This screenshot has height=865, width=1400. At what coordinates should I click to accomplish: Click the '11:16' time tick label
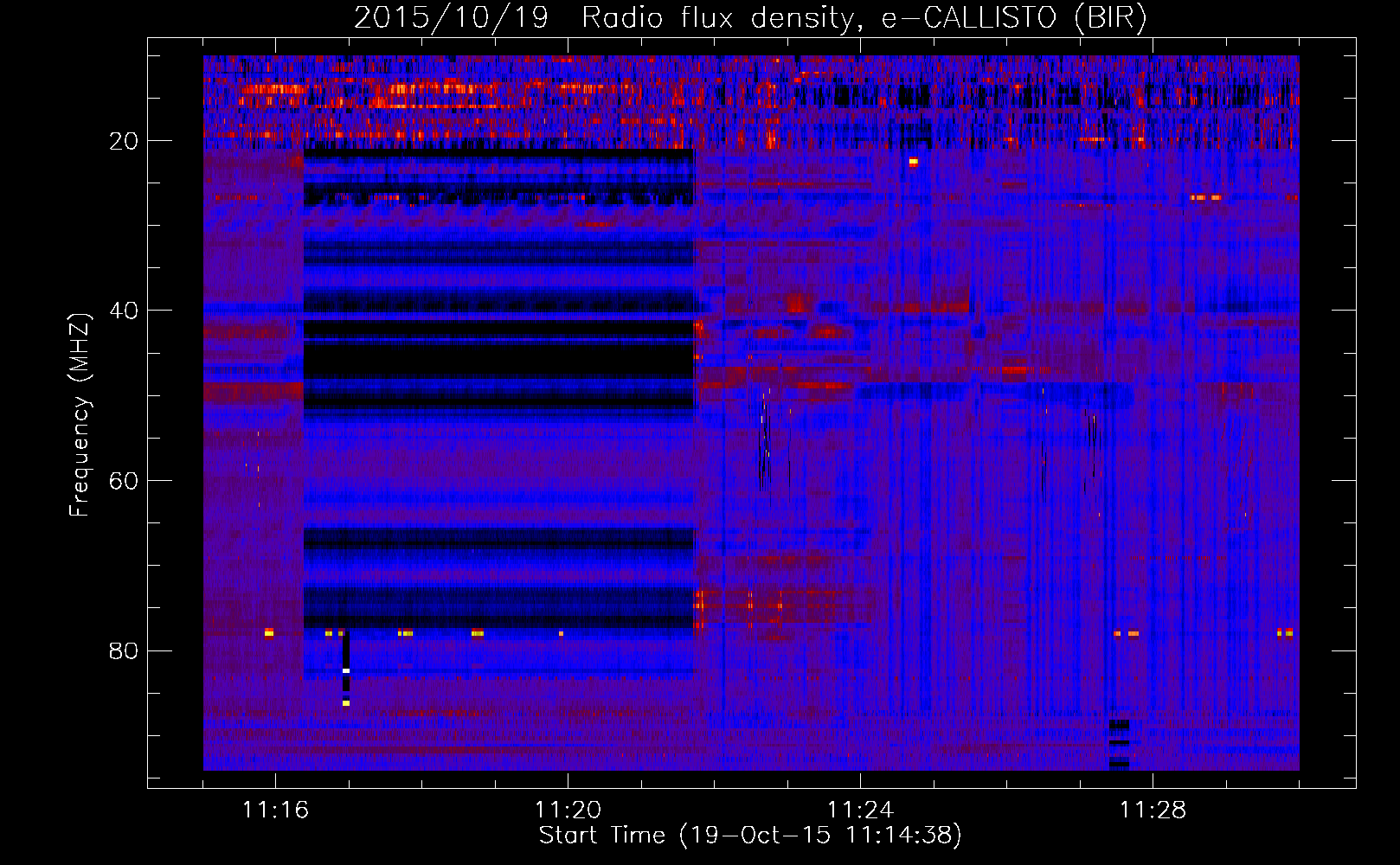pyautogui.click(x=275, y=810)
